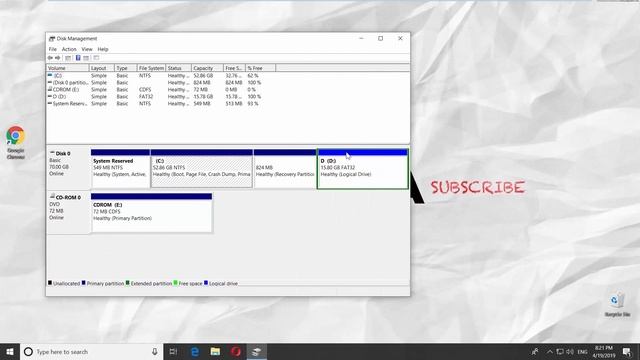The height and width of the screenshot is (360, 640).
Task: Select the System Reserved 549 MB partition block
Action: pos(120,169)
